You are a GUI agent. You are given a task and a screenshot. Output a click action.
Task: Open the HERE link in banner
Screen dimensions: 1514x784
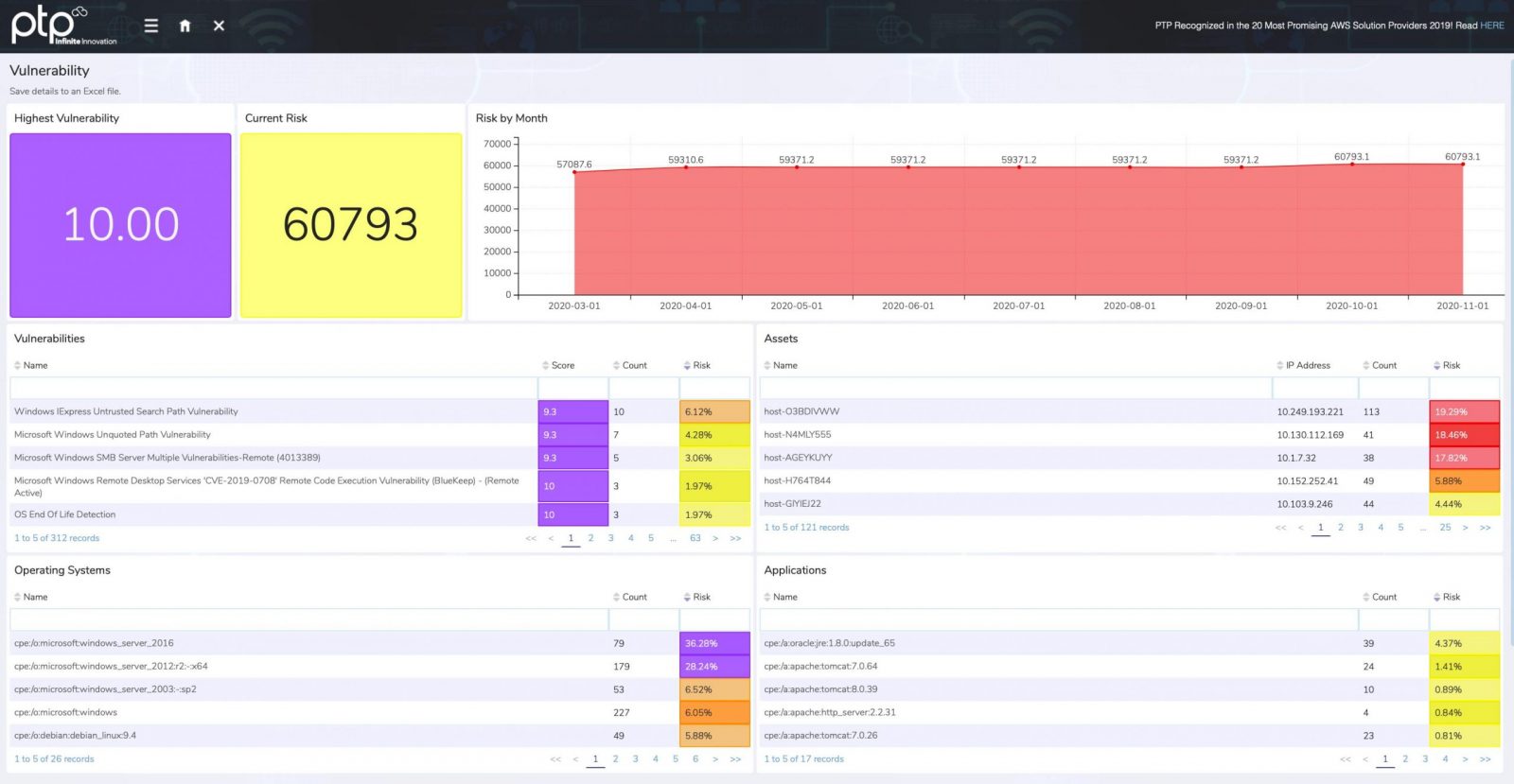coord(1492,26)
